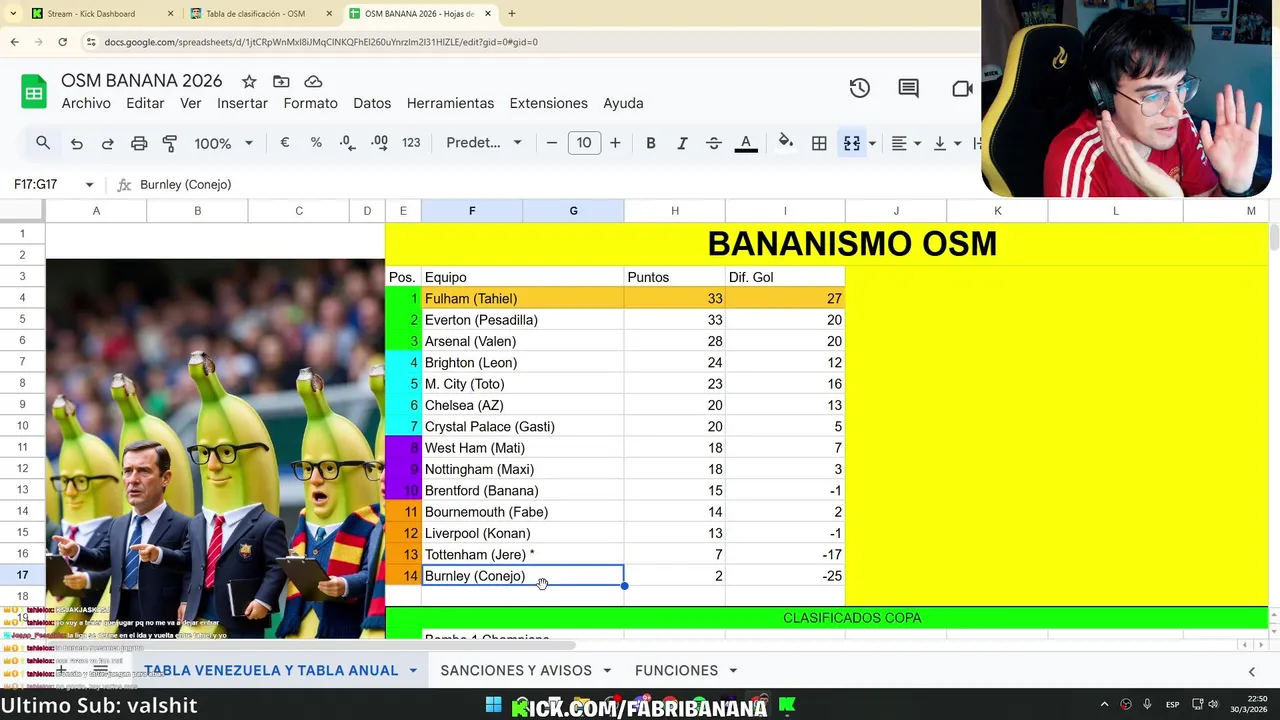Increase font size with plus

tap(615, 143)
